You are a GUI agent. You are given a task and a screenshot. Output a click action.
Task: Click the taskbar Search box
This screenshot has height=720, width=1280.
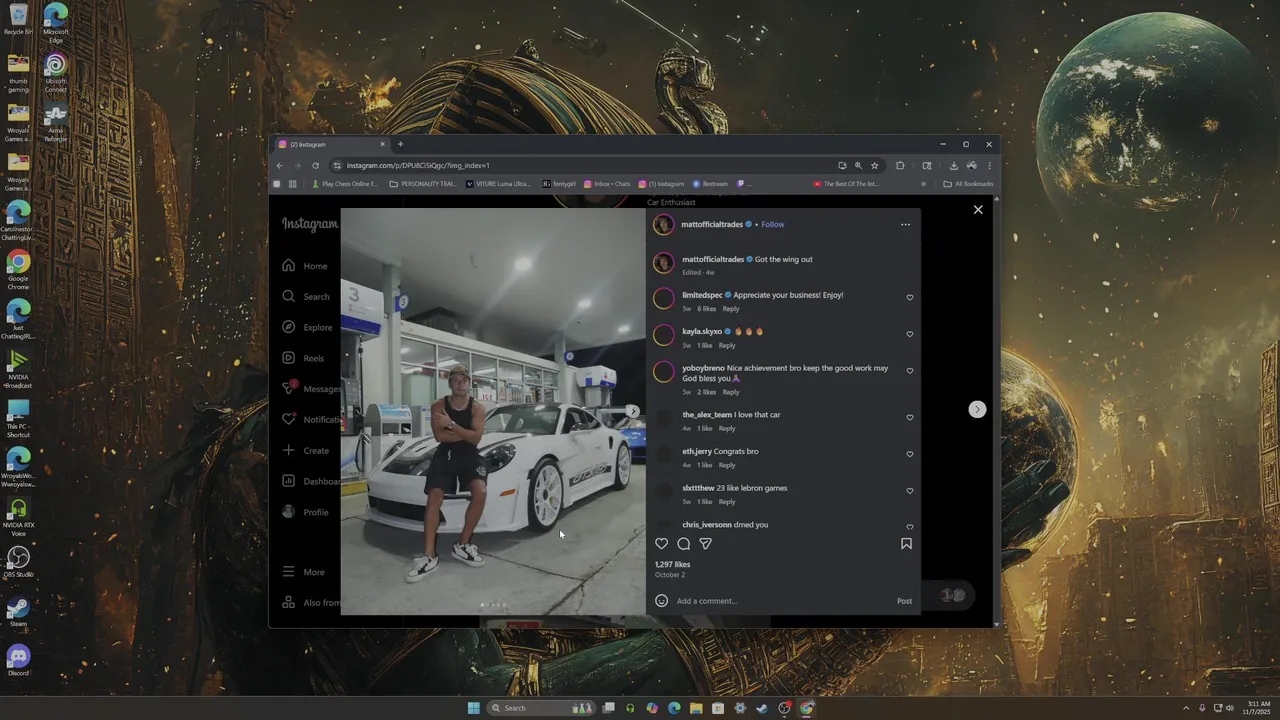[x=543, y=708]
